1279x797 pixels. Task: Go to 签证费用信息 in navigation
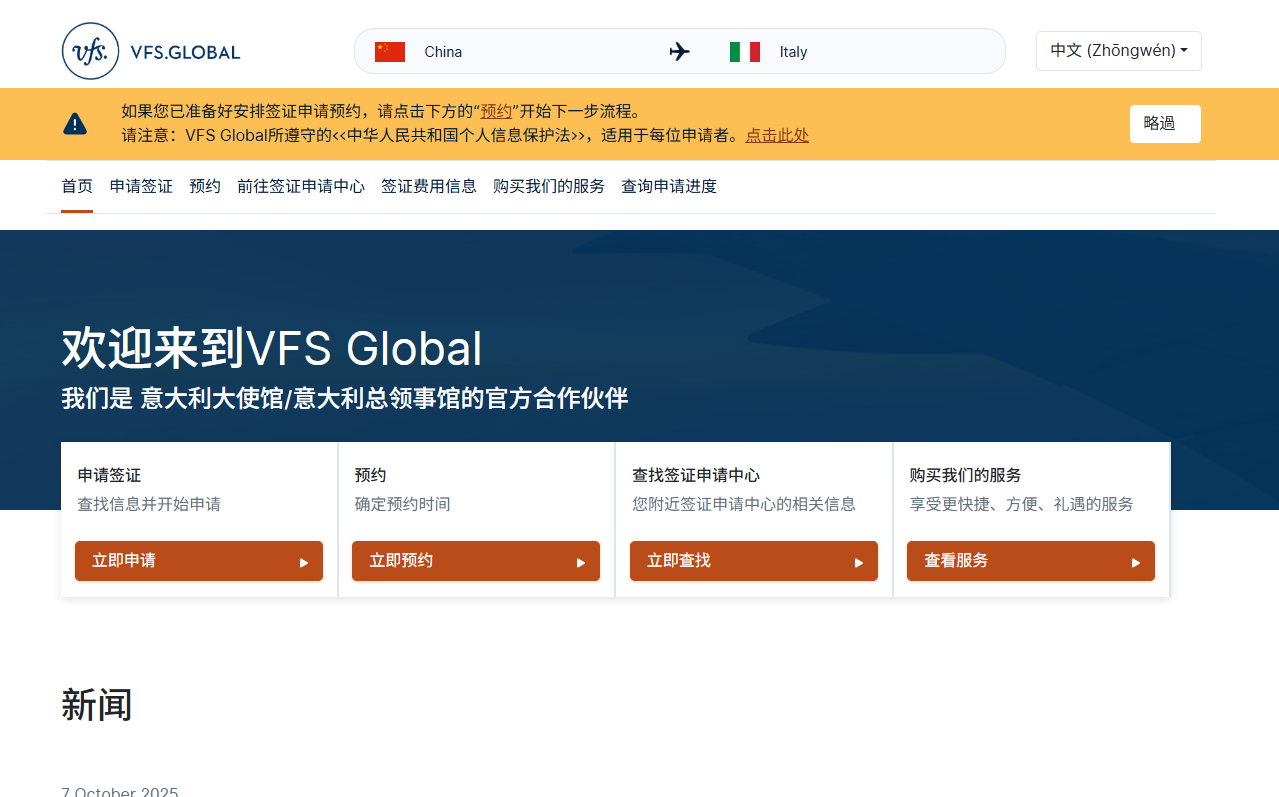(x=428, y=186)
